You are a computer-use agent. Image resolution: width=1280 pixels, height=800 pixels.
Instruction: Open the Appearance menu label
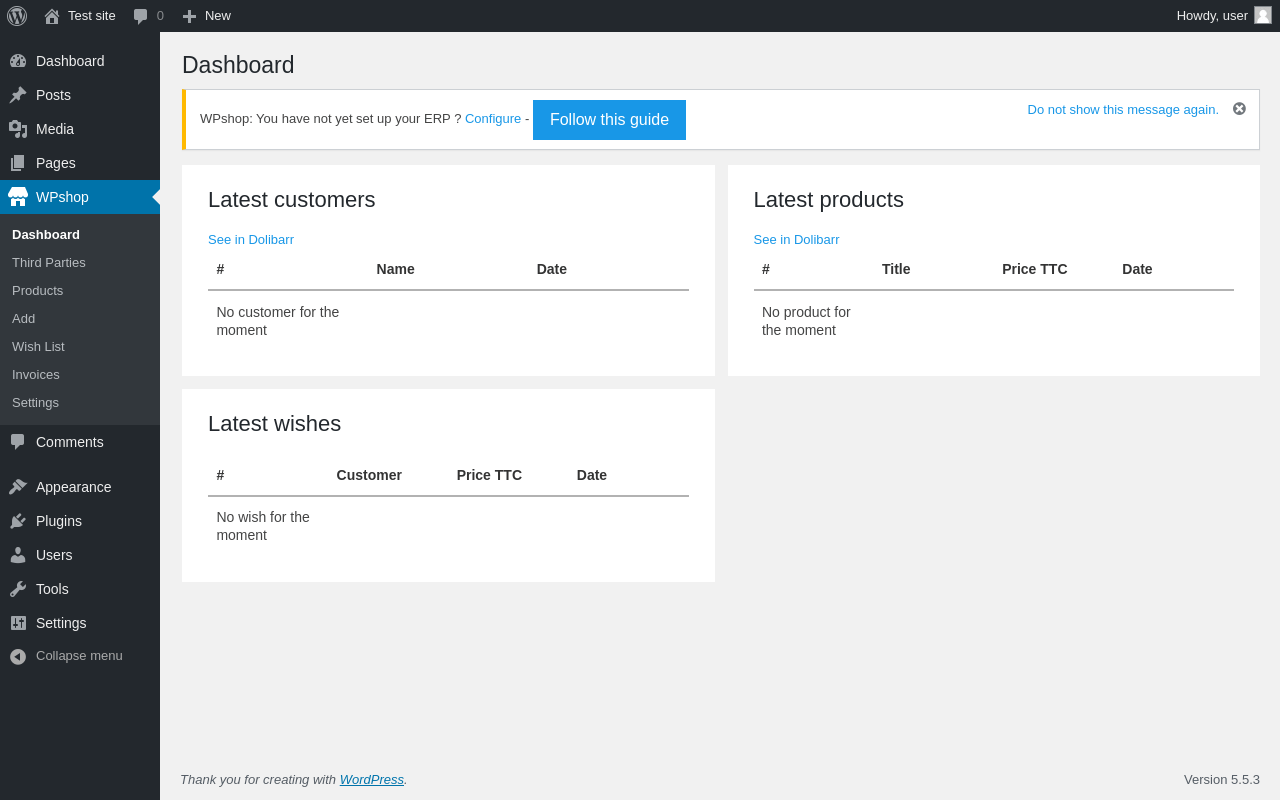74,487
